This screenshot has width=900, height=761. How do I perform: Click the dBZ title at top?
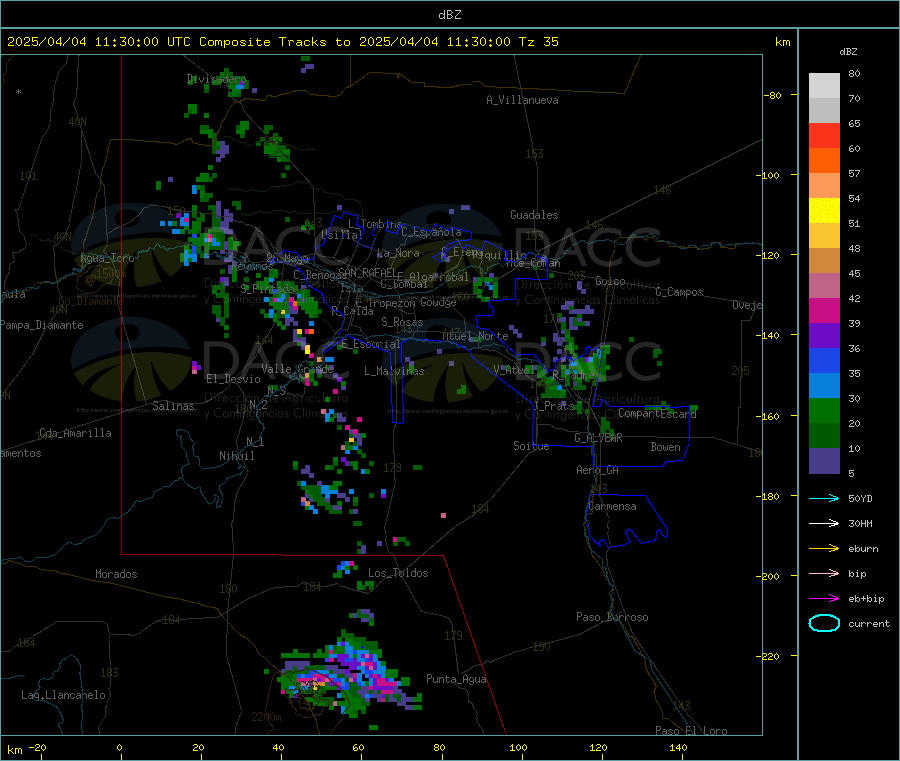tap(449, 15)
